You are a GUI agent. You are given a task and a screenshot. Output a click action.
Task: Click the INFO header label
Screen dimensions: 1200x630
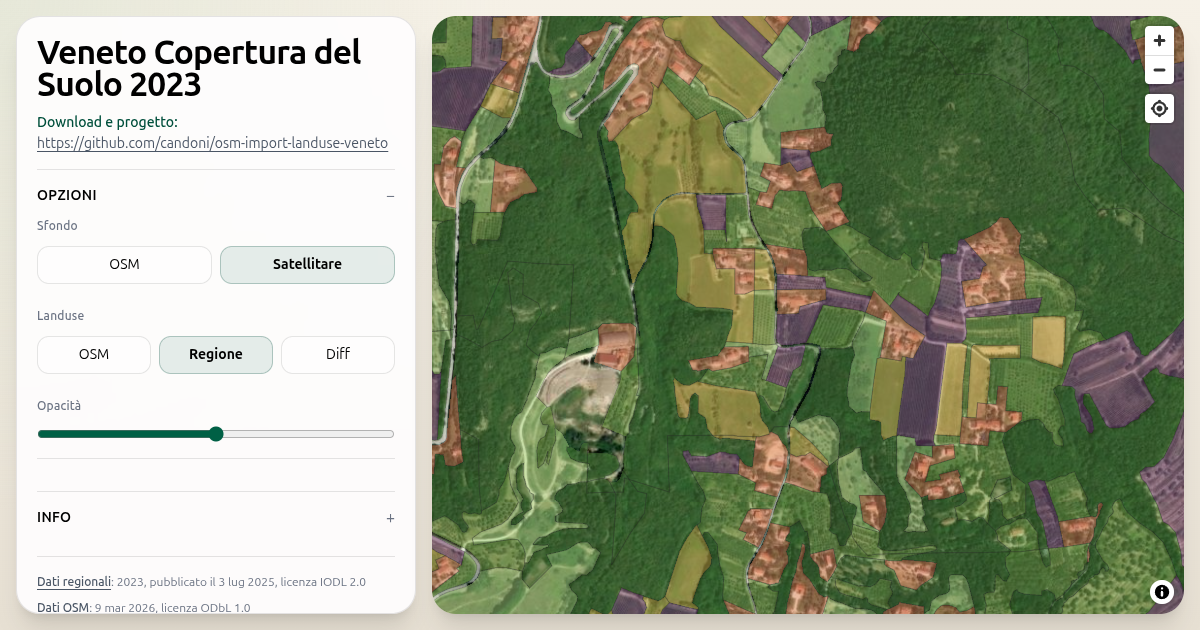click(54, 517)
